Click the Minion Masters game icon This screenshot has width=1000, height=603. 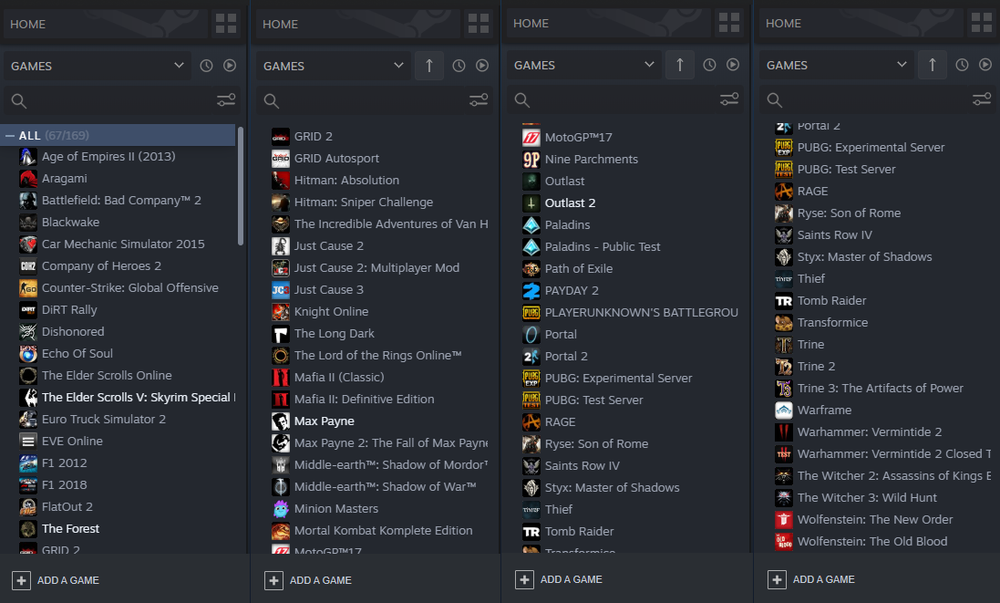click(x=281, y=509)
